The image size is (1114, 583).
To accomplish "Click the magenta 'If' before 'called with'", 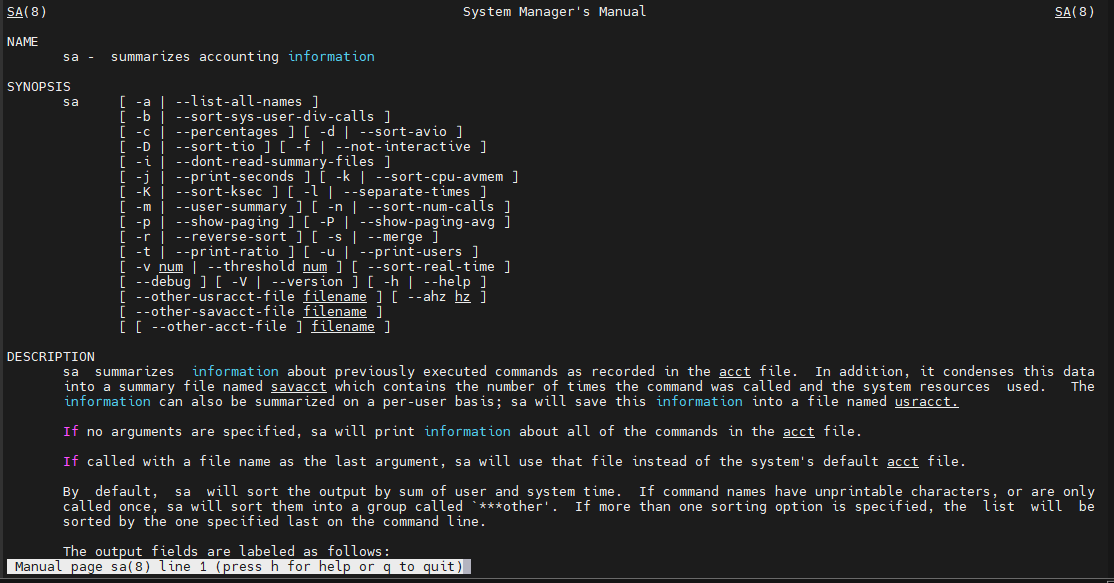I will pyautogui.click(x=70, y=462).
